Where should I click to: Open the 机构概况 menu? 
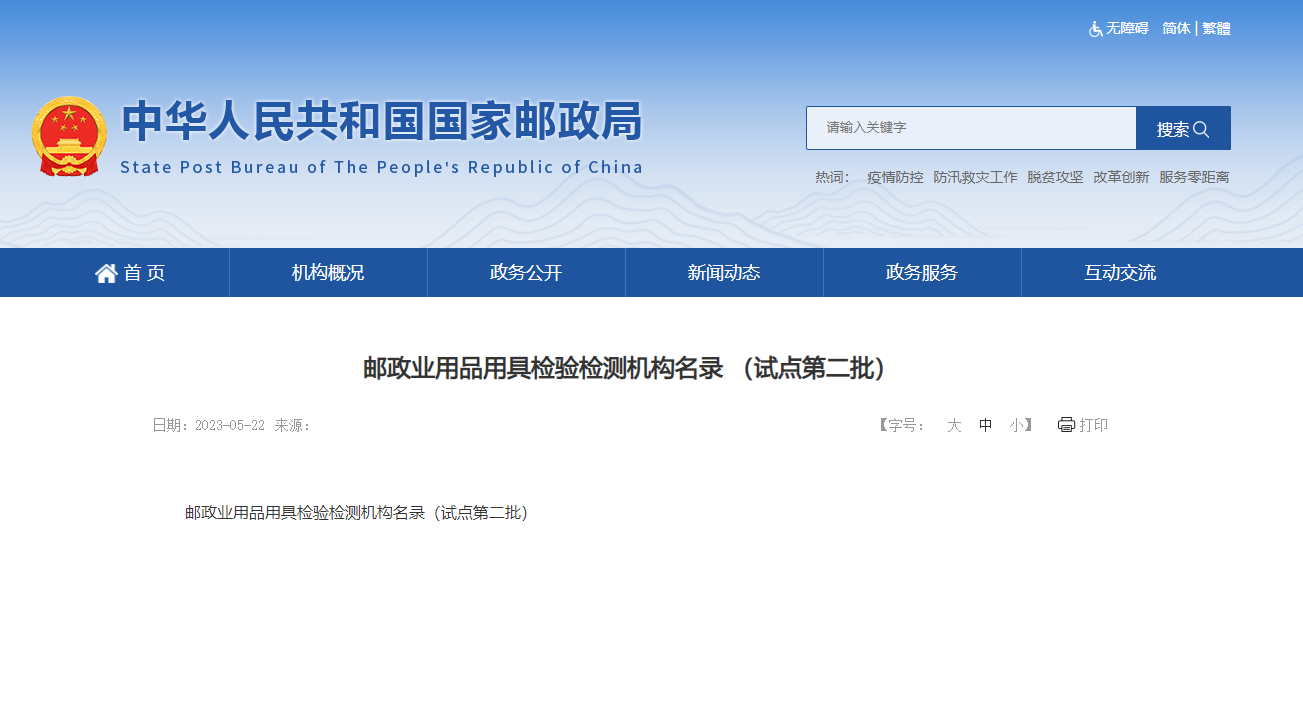point(328,273)
